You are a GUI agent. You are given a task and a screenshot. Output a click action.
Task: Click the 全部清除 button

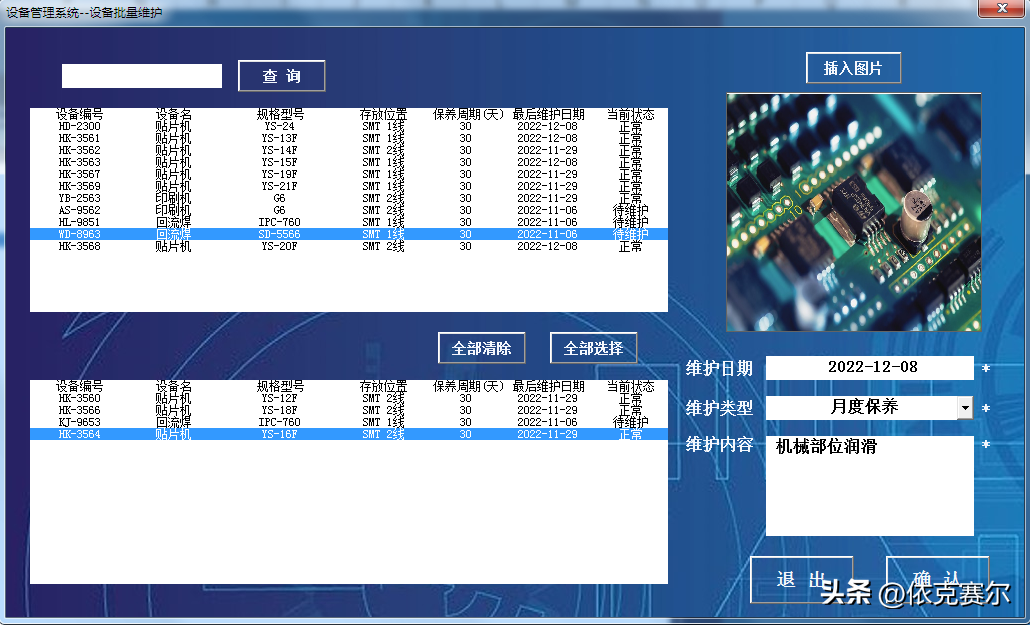point(481,348)
